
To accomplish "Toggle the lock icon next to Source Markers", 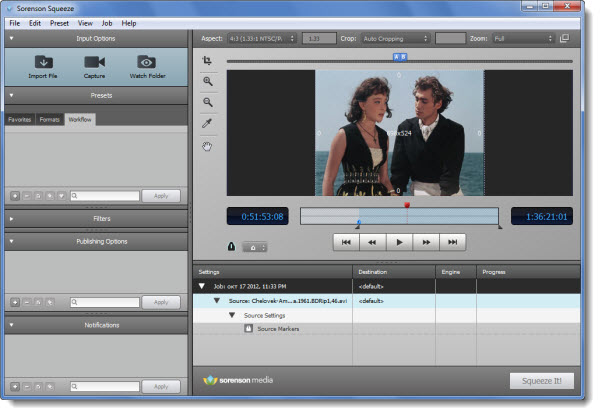I will click(248, 328).
